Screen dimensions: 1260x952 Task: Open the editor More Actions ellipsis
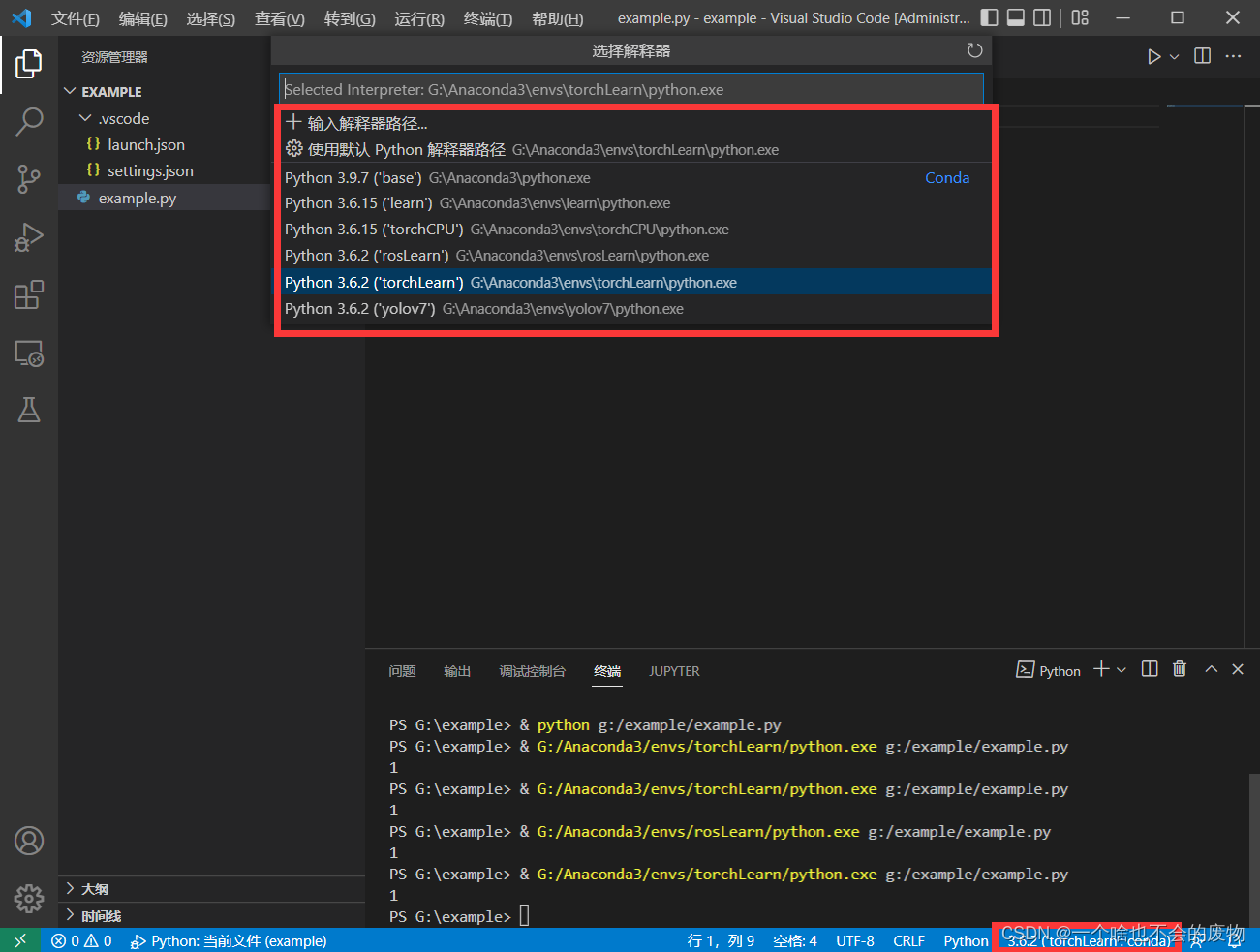pyautogui.click(x=1233, y=56)
